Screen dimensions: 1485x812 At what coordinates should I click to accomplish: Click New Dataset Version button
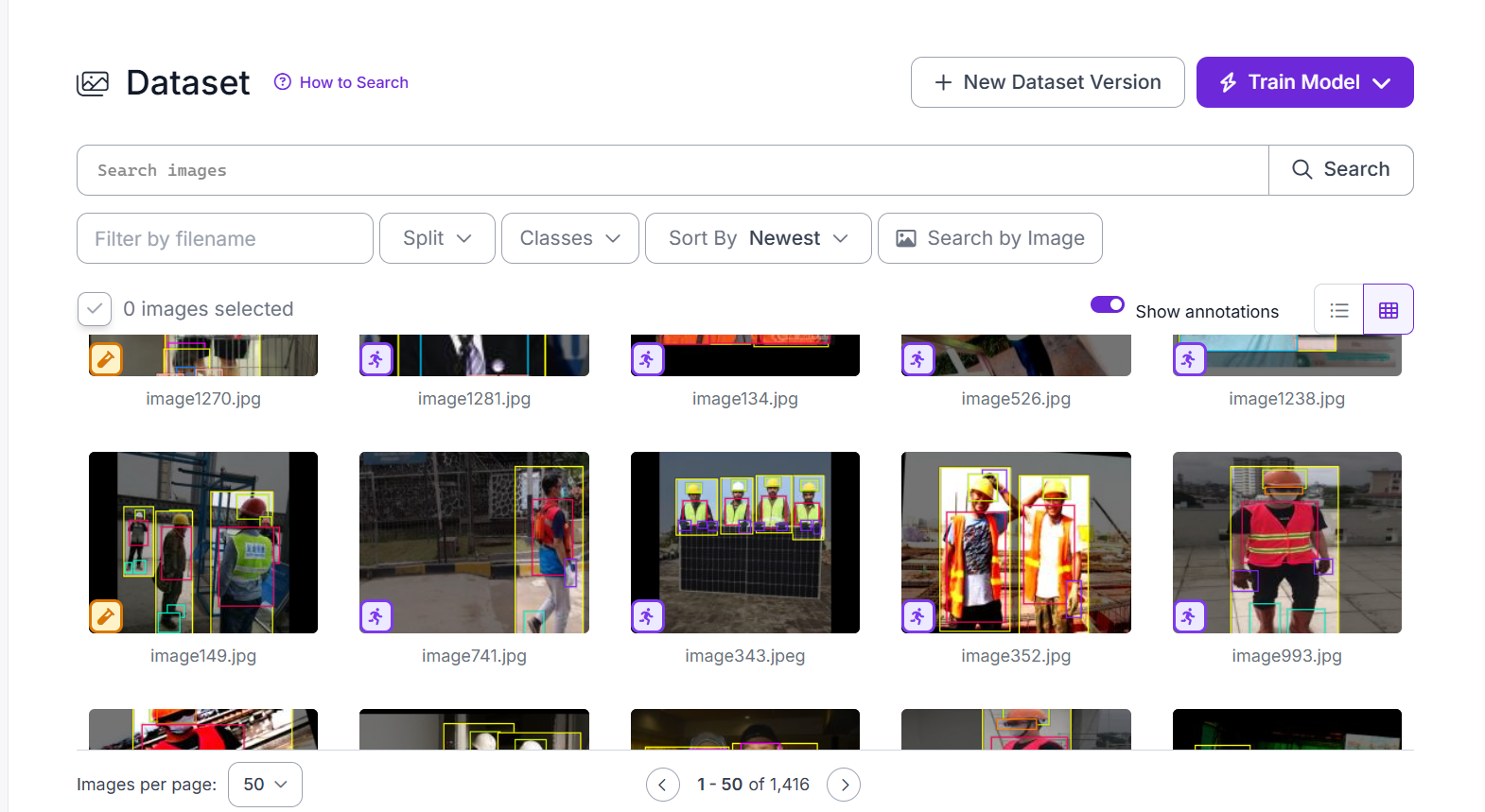[x=1047, y=82]
